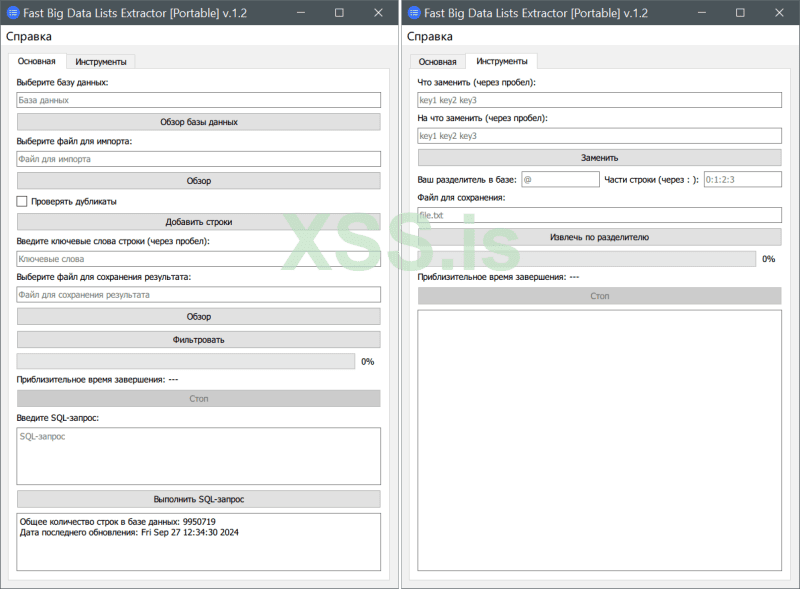Click Приблизительное время завершения label in right window

498,277
